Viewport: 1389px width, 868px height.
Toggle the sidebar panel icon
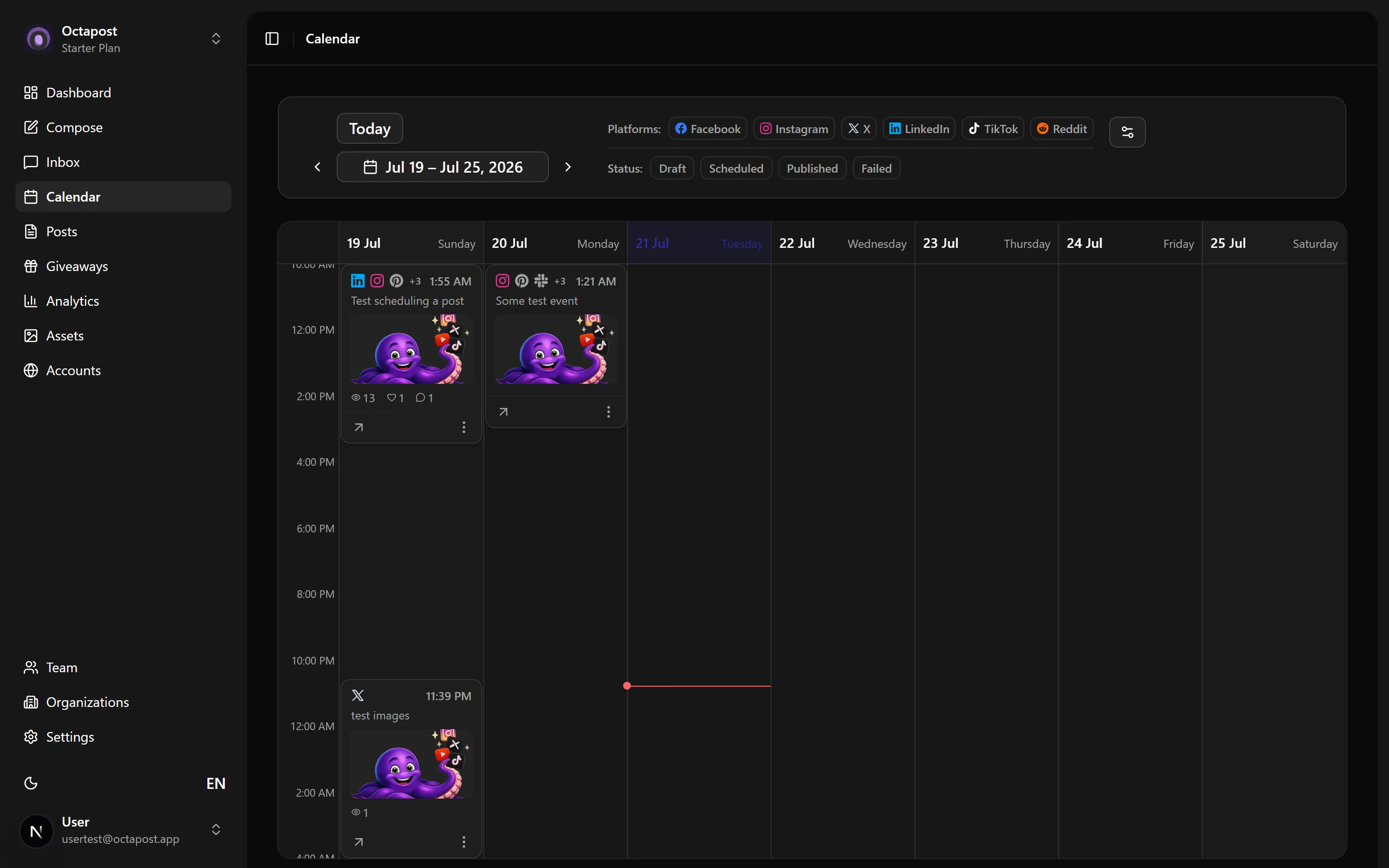[272, 39]
